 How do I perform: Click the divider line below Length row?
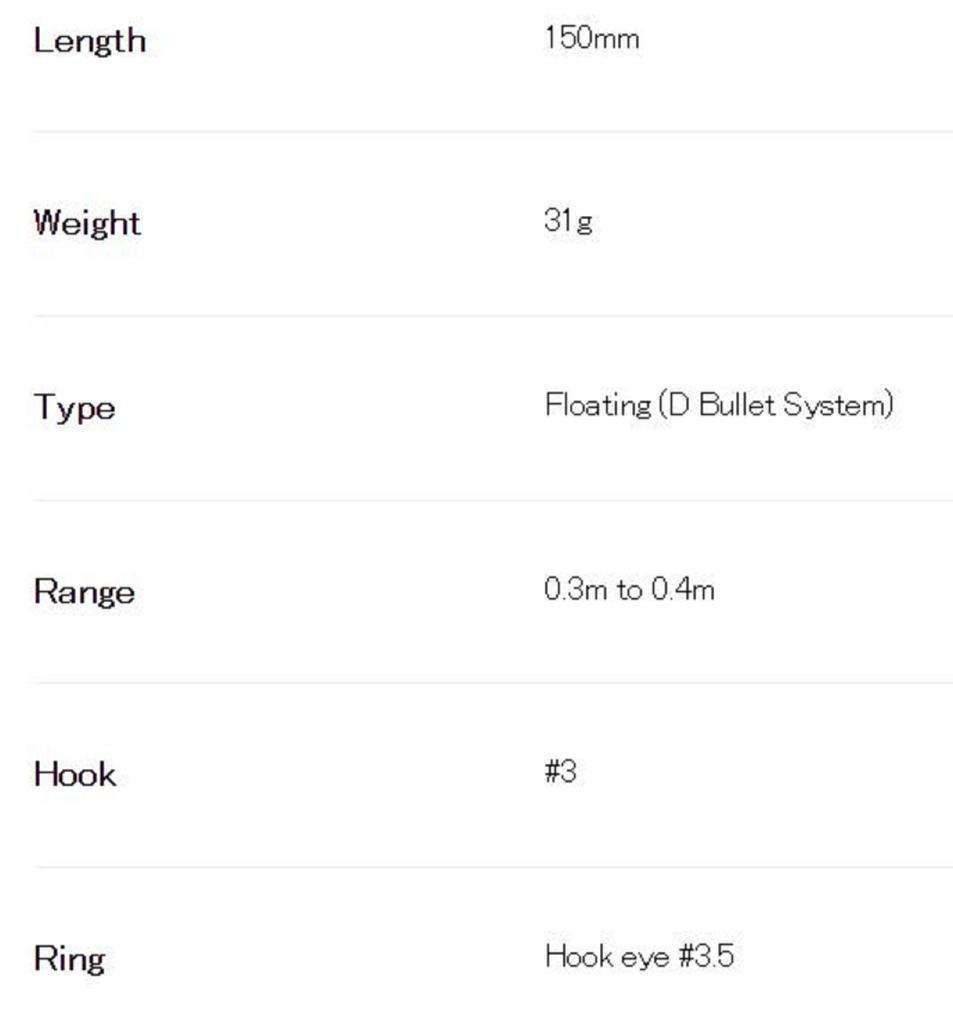[x=492, y=131]
